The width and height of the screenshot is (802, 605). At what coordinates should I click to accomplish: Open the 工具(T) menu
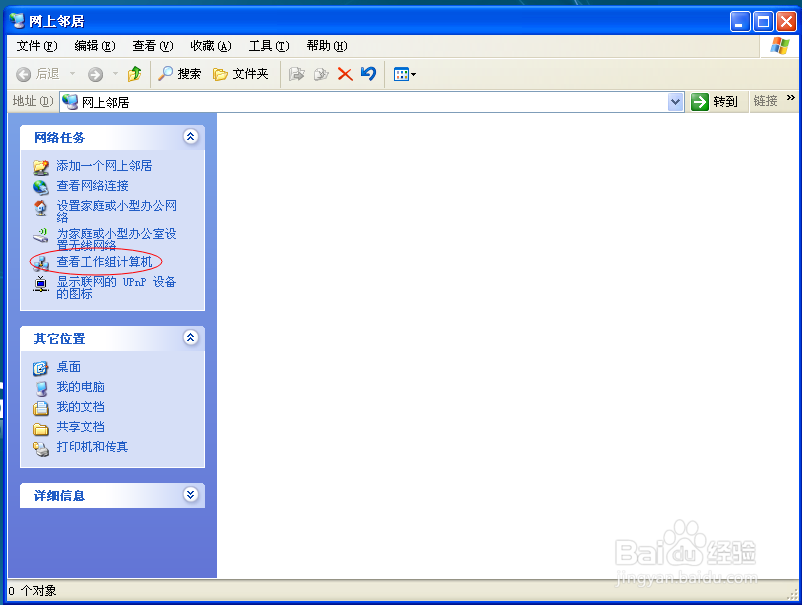(x=269, y=46)
